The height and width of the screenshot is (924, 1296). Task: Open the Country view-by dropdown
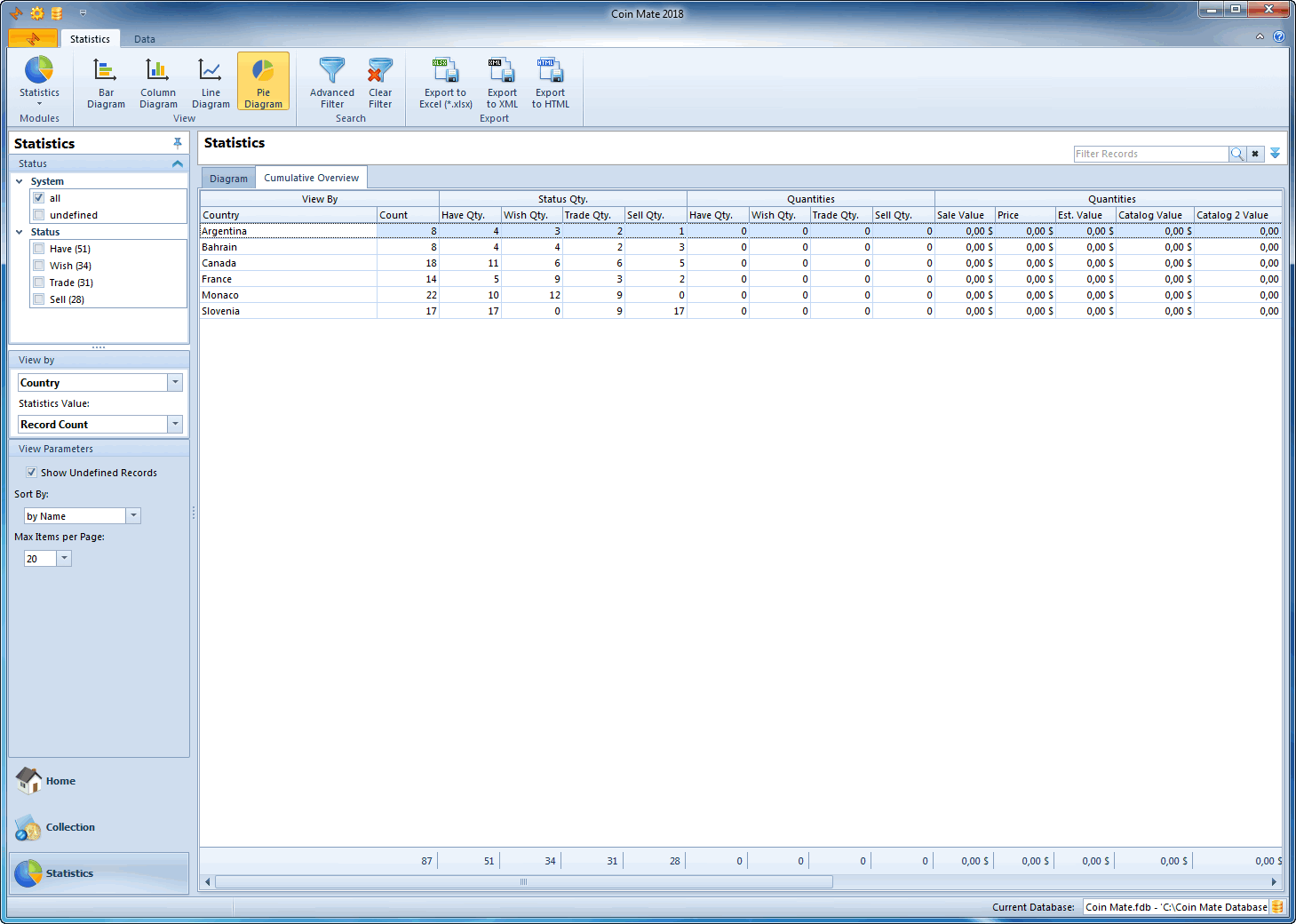coord(175,382)
